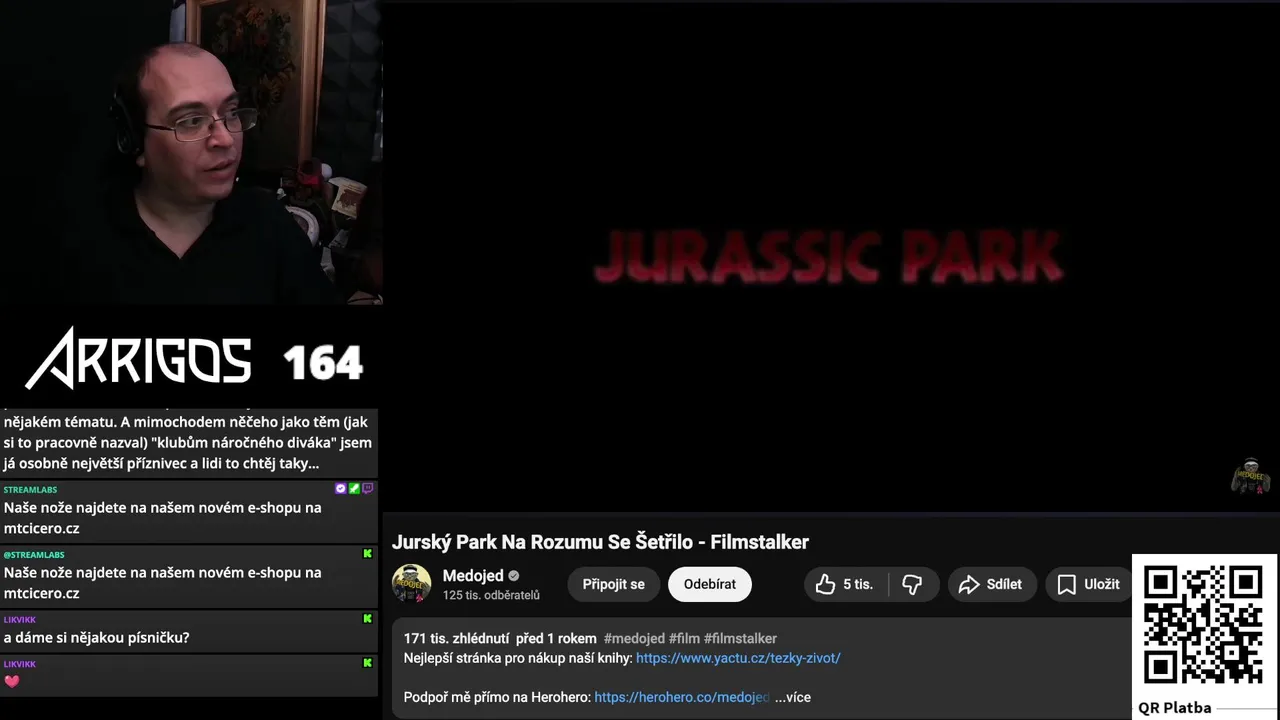The width and height of the screenshot is (1280, 720).
Task: Click the 171 tis. zhlédnutí view count
Action: (457, 638)
